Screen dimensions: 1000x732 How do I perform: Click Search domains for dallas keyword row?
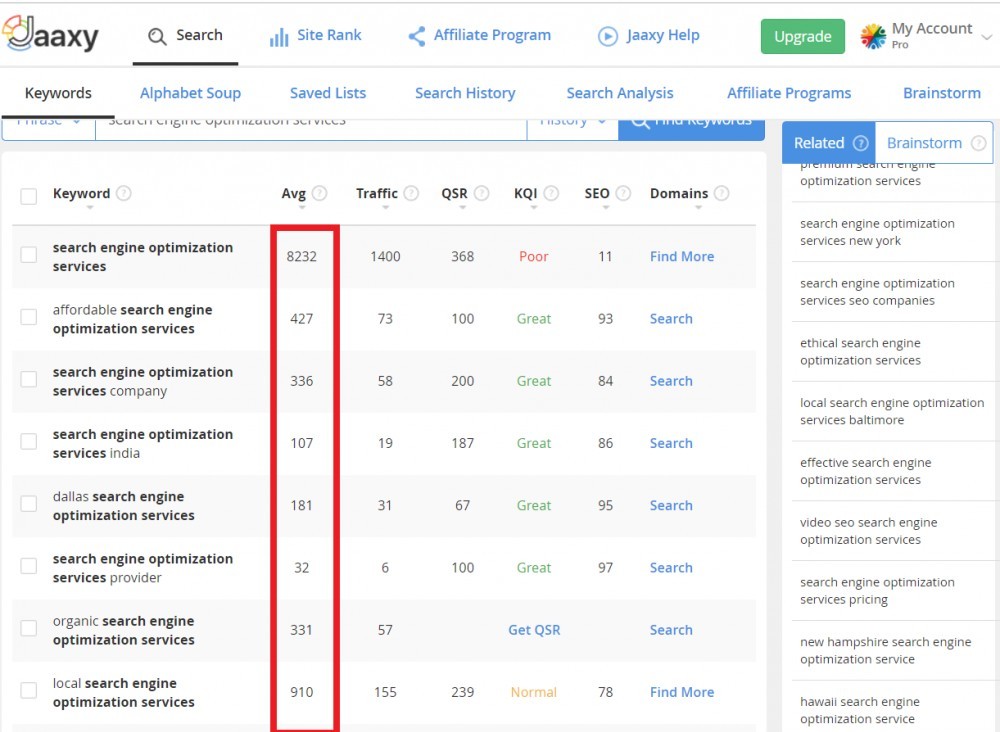point(671,505)
